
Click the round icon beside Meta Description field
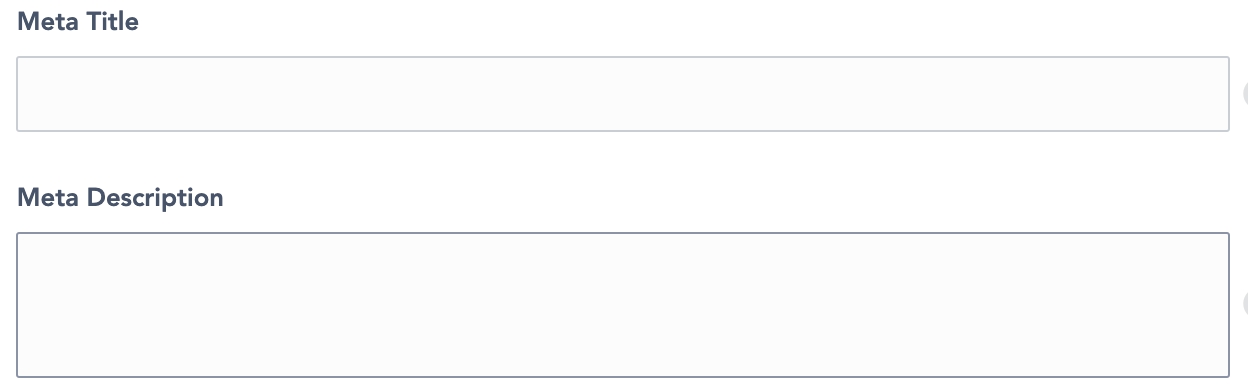[1245, 305]
